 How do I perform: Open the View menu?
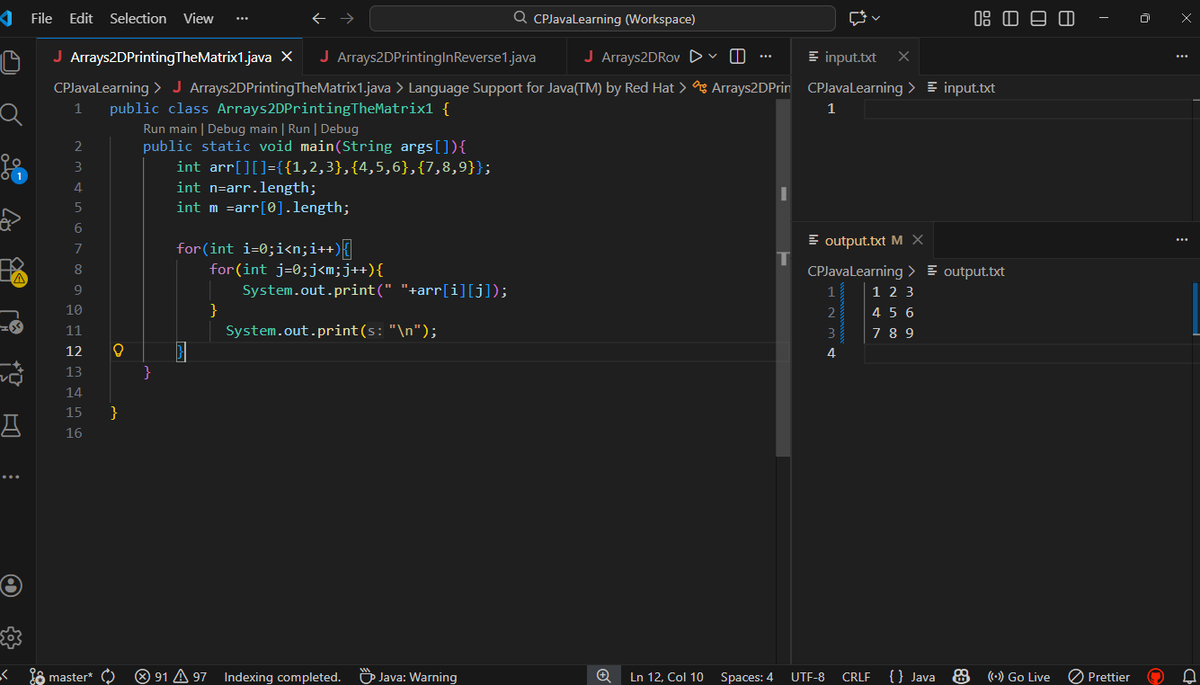pyautogui.click(x=198, y=18)
